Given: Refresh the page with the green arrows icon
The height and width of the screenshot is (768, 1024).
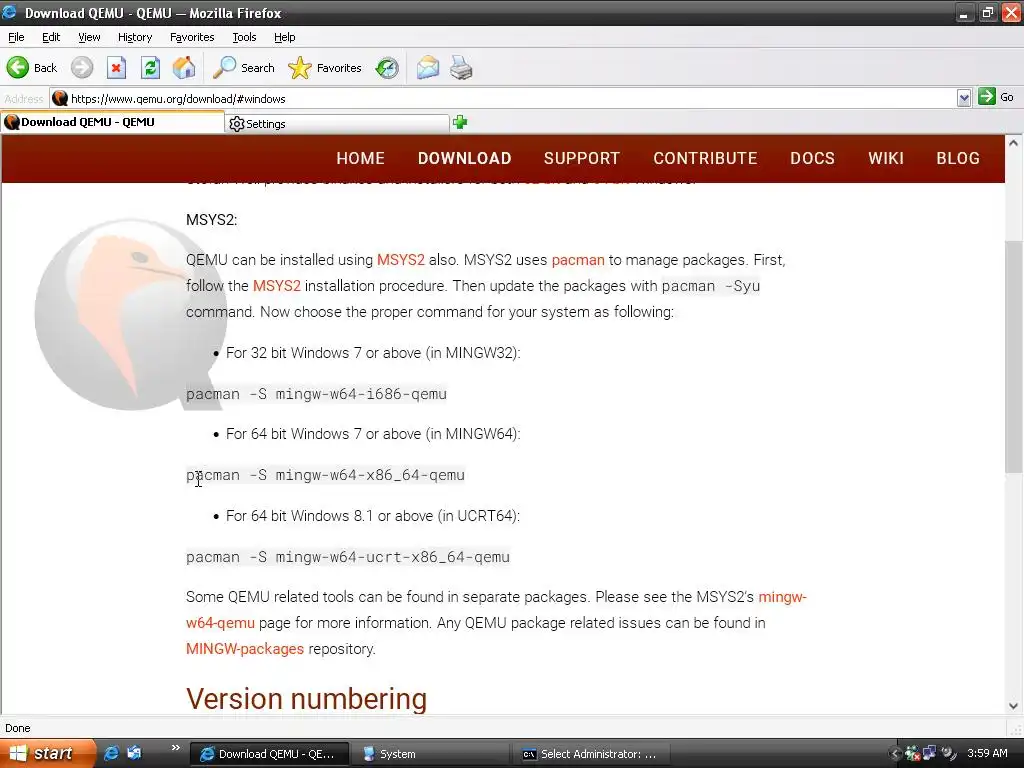Looking at the screenshot, I should click(x=150, y=68).
